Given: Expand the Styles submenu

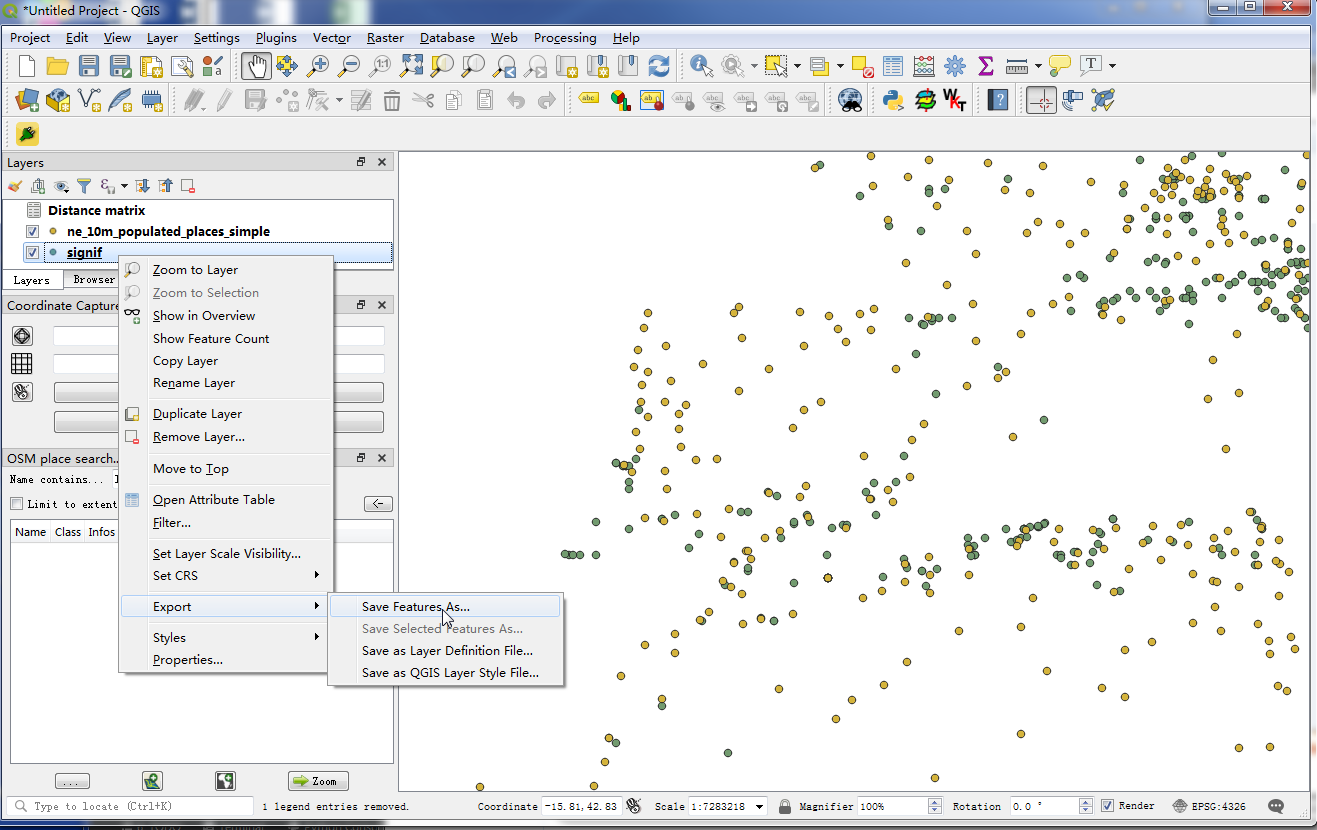Looking at the screenshot, I should (x=225, y=637).
